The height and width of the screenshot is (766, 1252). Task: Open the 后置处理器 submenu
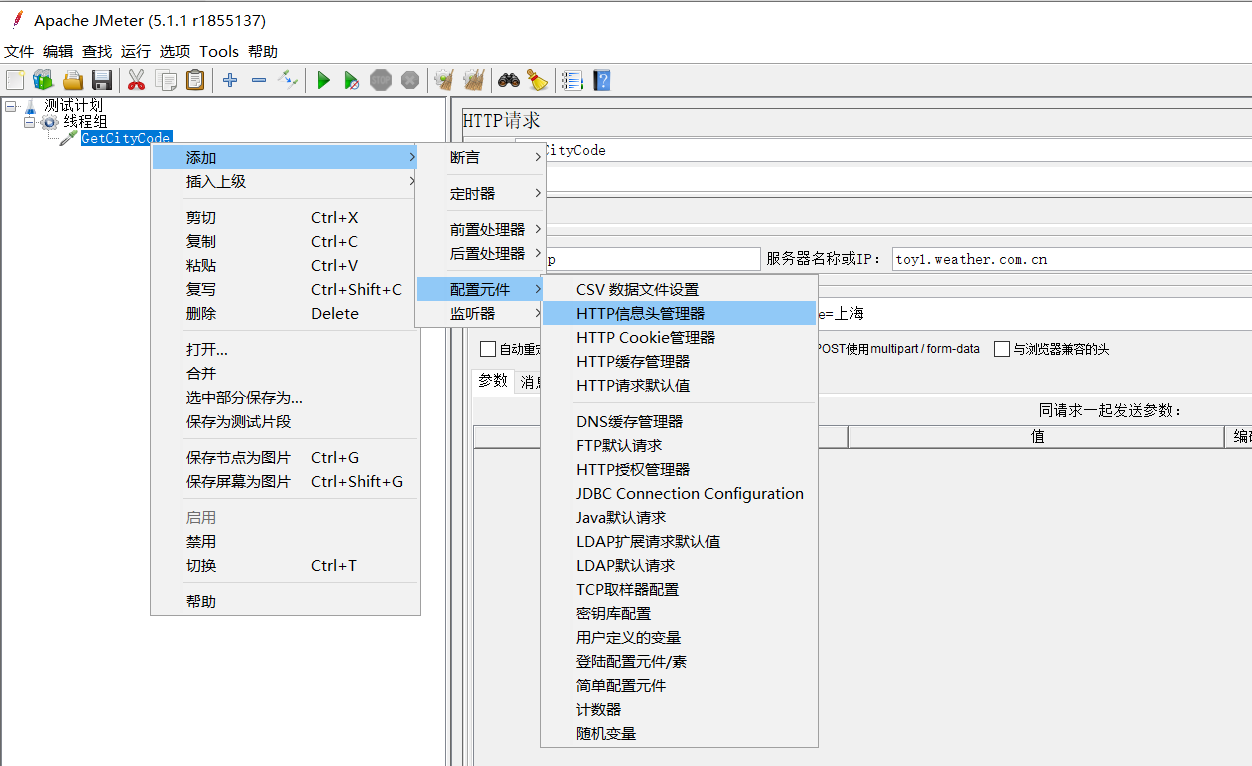click(x=481, y=254)
